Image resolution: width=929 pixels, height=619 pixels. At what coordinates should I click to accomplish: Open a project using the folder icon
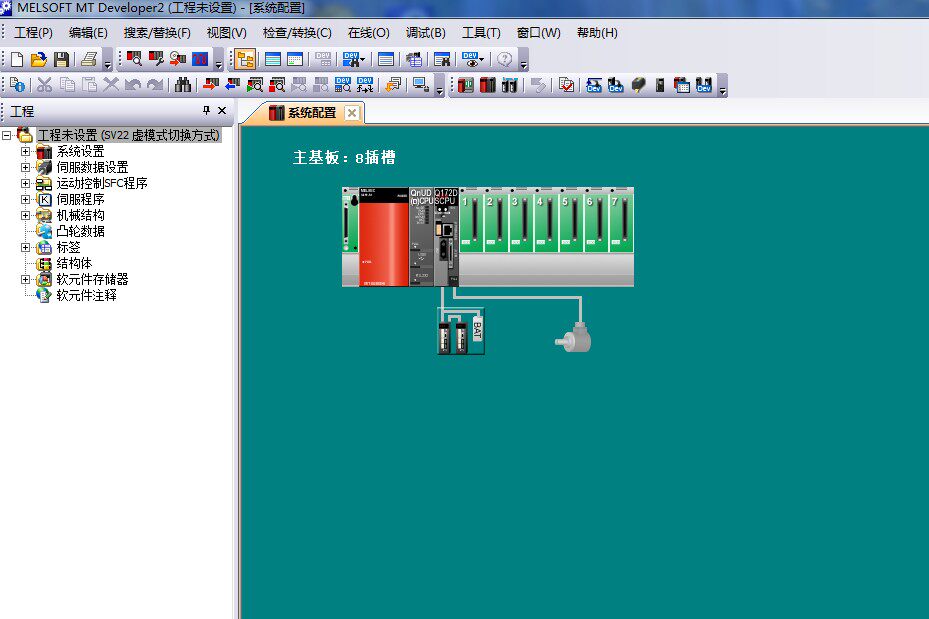pyautogui.click(x=39, y=59)
